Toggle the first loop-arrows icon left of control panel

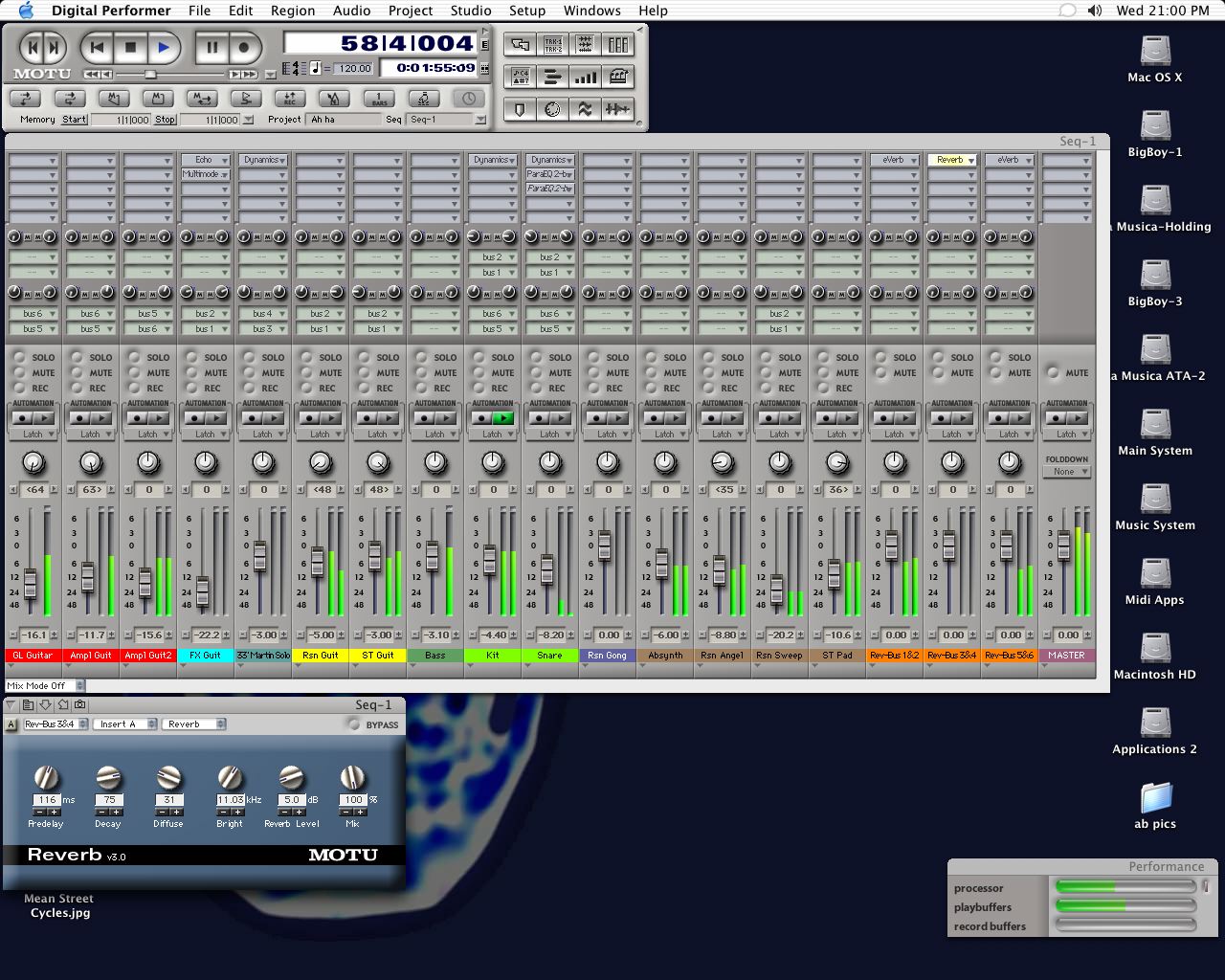click(x=26, y=99)
